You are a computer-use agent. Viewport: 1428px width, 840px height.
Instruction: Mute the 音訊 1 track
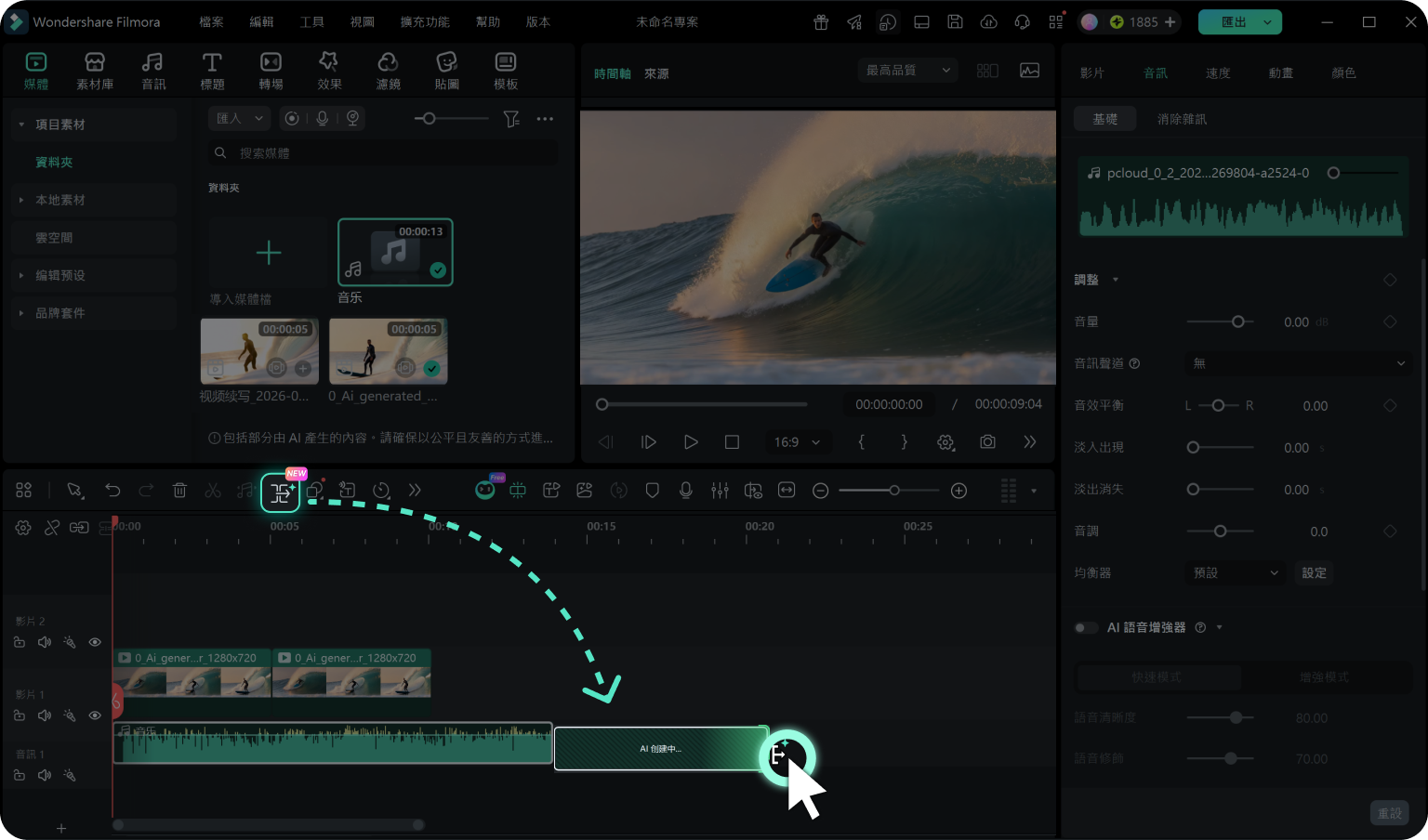(44, 775)
